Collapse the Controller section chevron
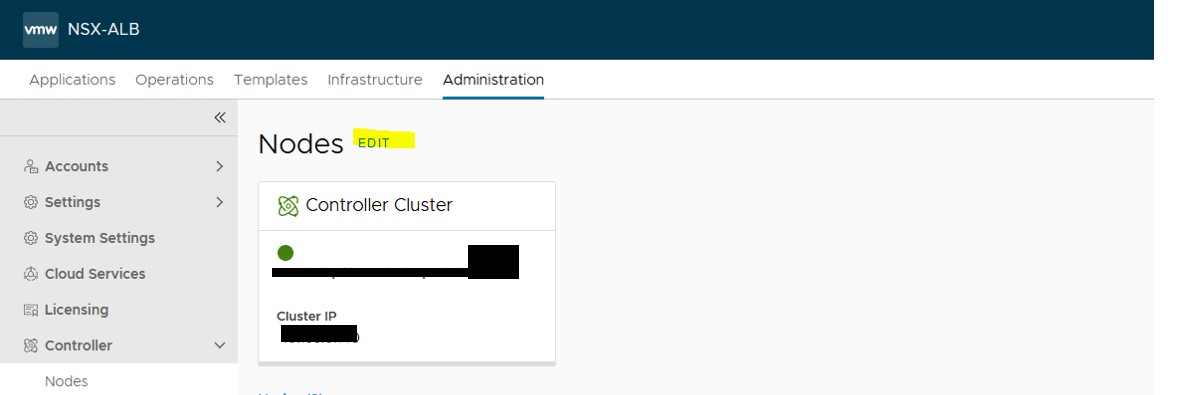Screen dimensions: 1179x395 tap(220, 346)
